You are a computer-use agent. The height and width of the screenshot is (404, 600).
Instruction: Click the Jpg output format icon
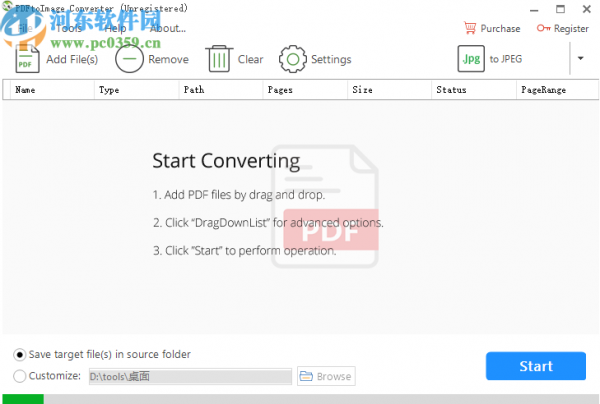pos(471,59)
